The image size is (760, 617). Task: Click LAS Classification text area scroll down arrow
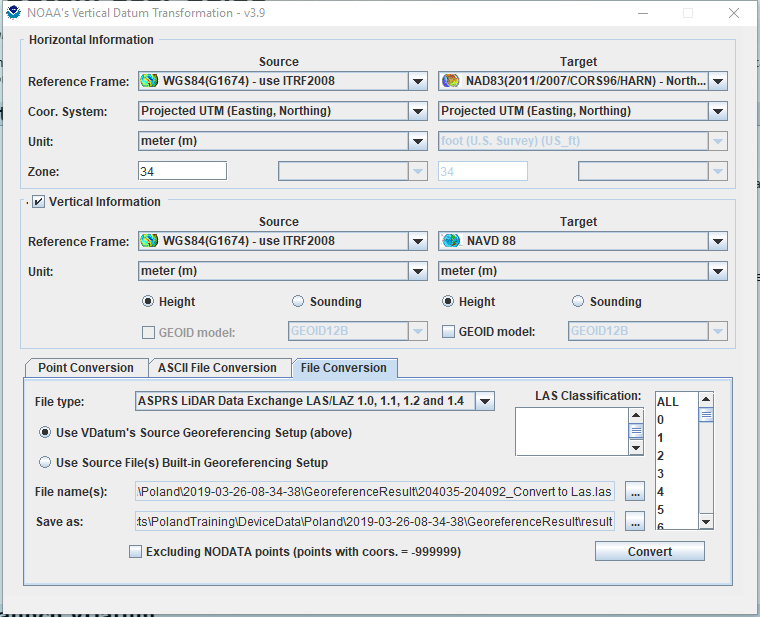[x=636, y=448]
